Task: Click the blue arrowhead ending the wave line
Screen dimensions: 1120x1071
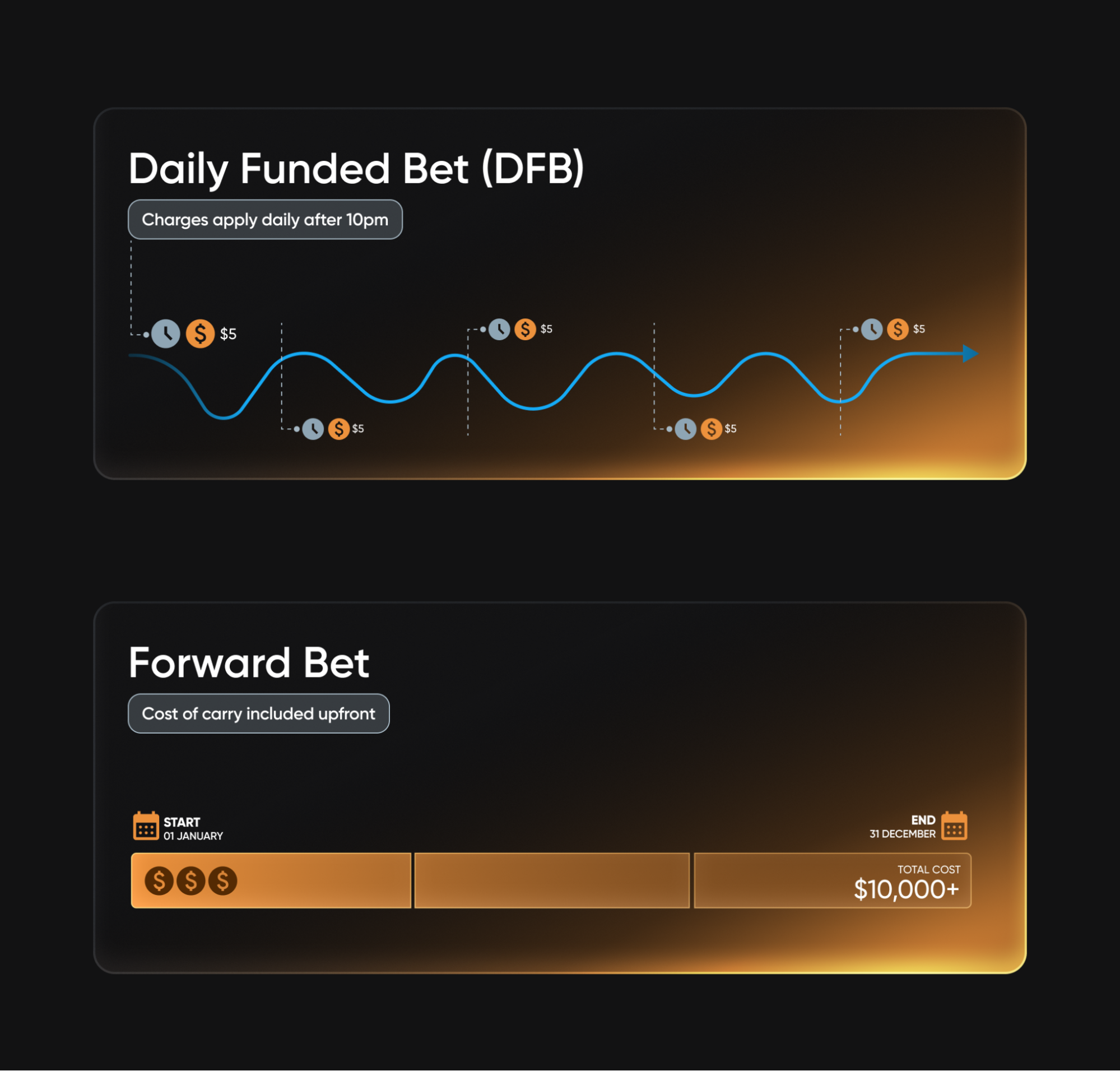Action: [x=970, y=354]
